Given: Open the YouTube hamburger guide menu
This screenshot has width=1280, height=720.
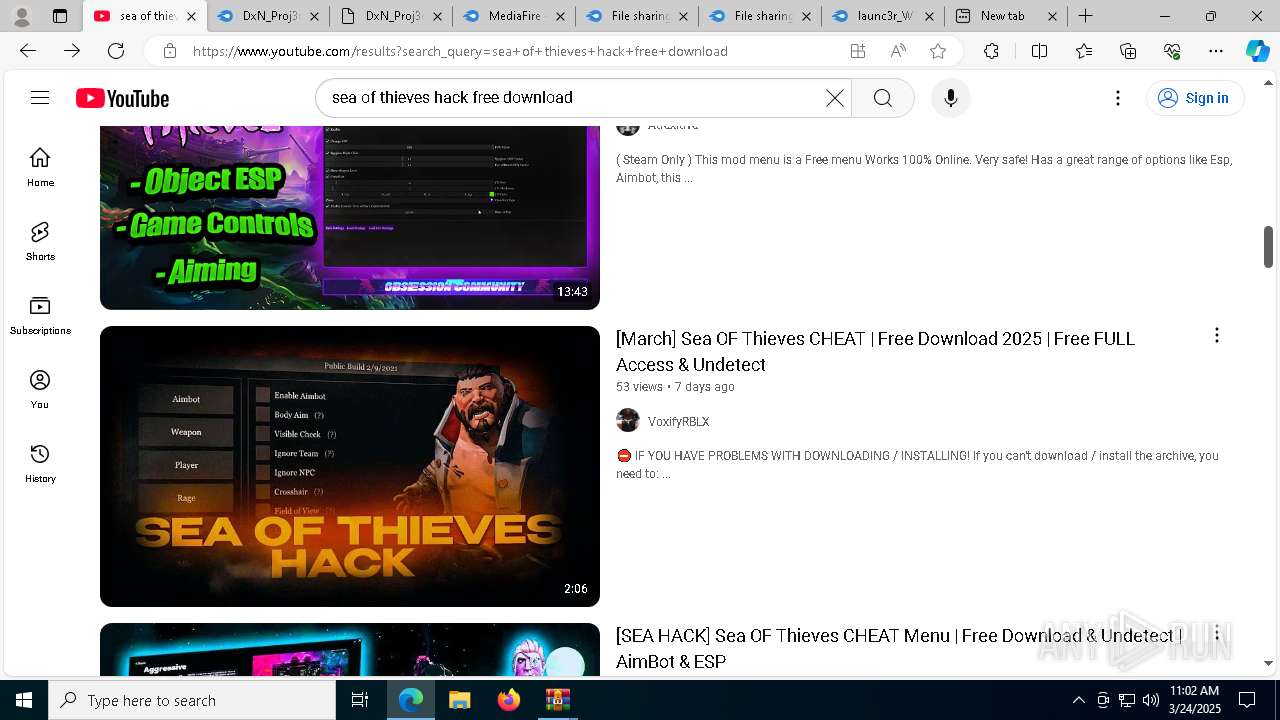Looking at the screenshot, I should [x=40, y=97].
